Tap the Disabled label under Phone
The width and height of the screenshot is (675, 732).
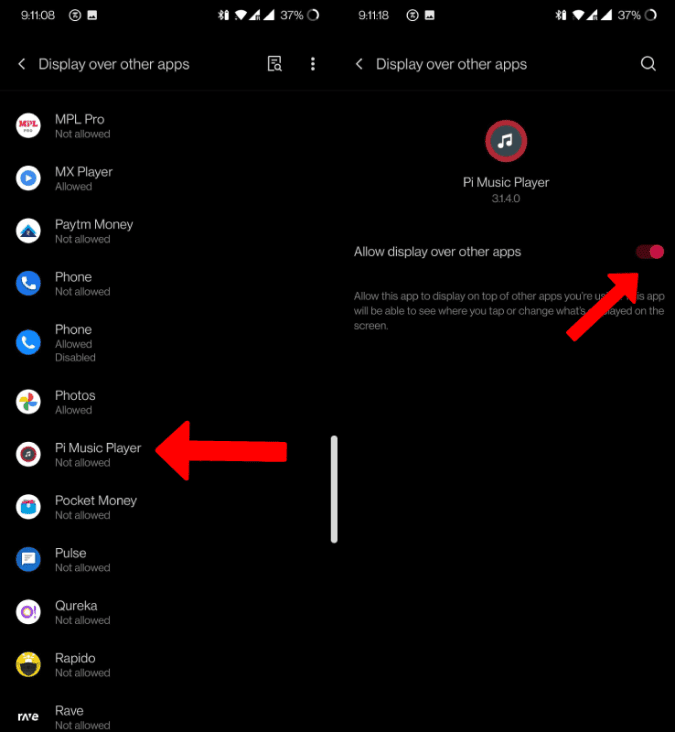(x=75, y=358)
